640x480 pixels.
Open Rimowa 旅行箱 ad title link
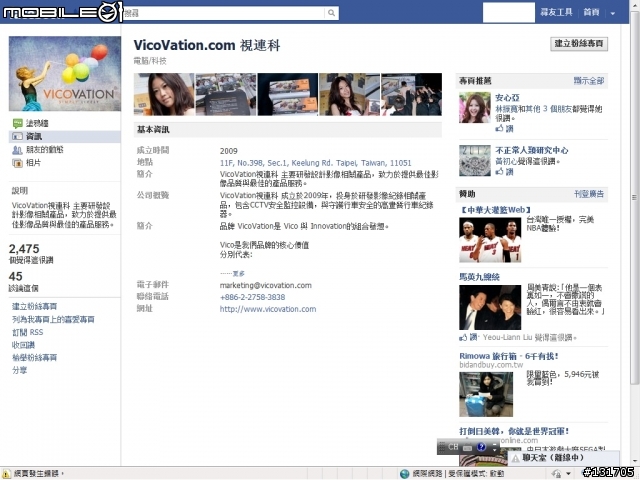click(509, 356)
